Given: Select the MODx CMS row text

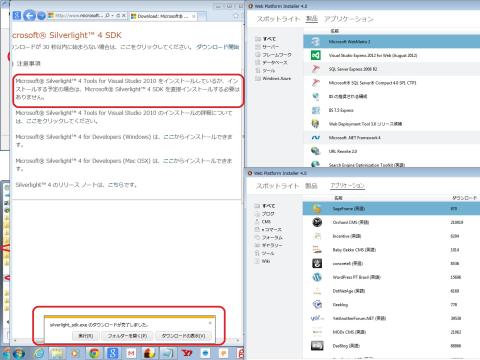Looking at the screenshot, I should (x=349, y=332).
